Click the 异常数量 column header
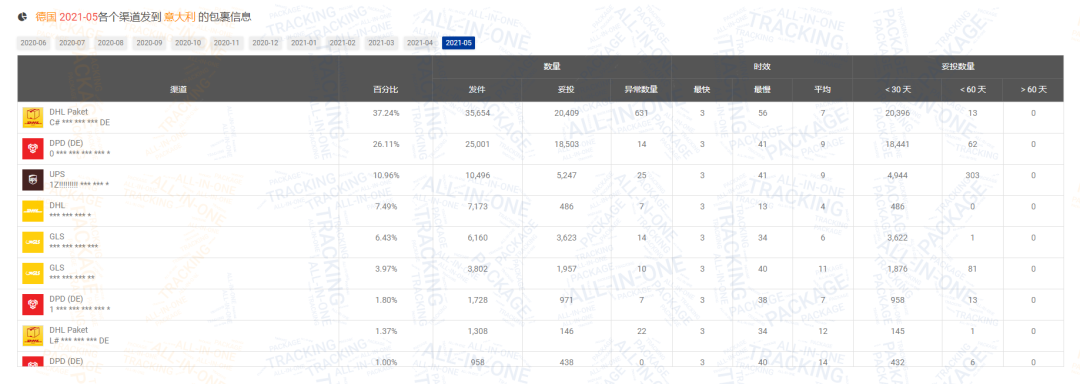 coord(641,89)
